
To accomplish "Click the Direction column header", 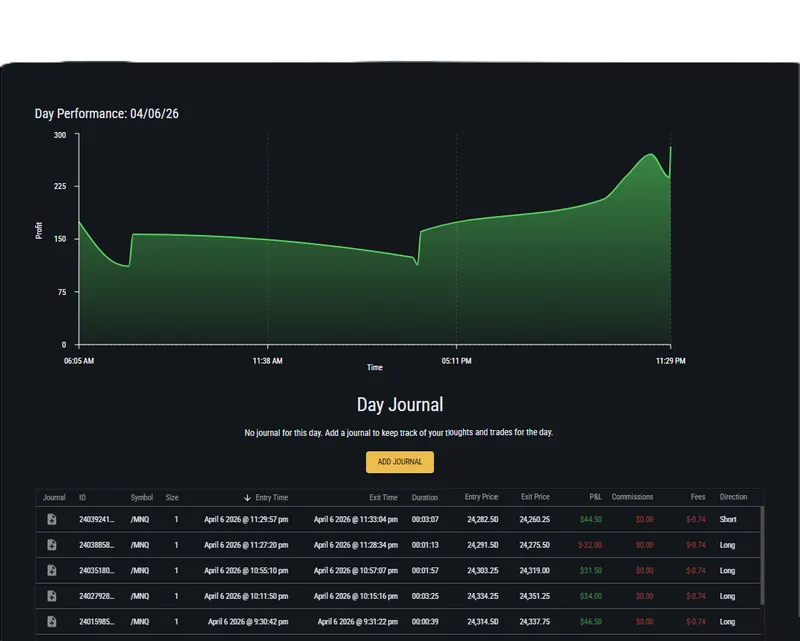I will click(733, 497).
